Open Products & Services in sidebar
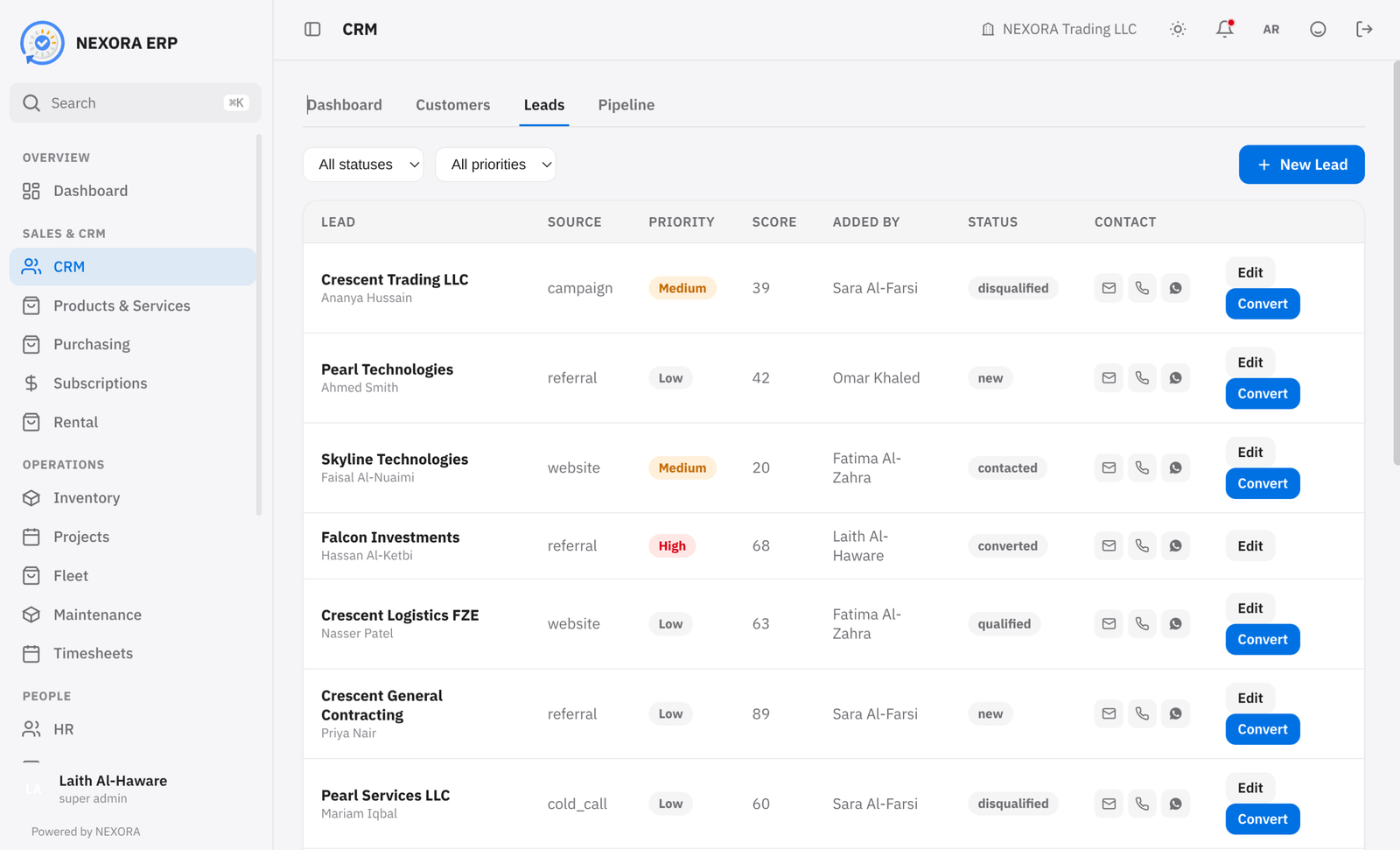The image size is (1400, 850). click(x=133, y=306)
